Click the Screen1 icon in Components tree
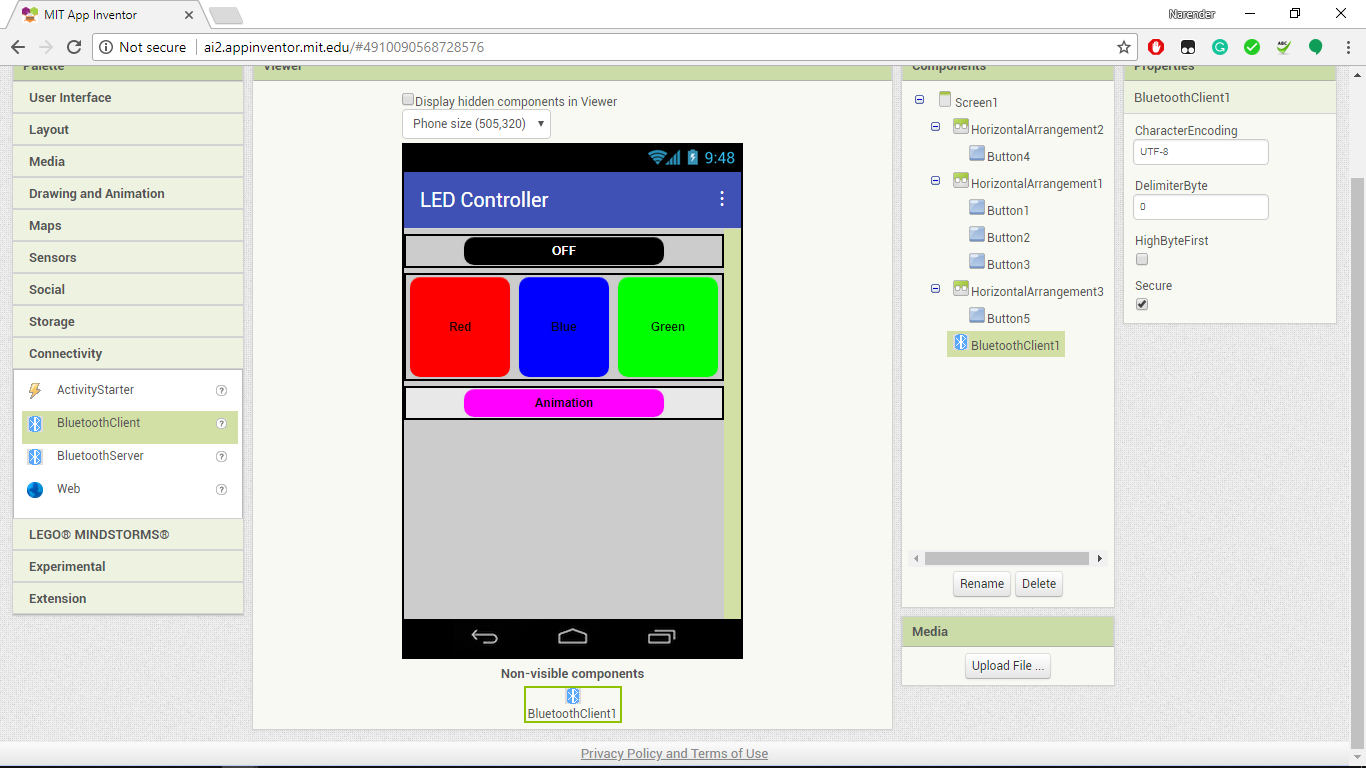 coord(945,100)
